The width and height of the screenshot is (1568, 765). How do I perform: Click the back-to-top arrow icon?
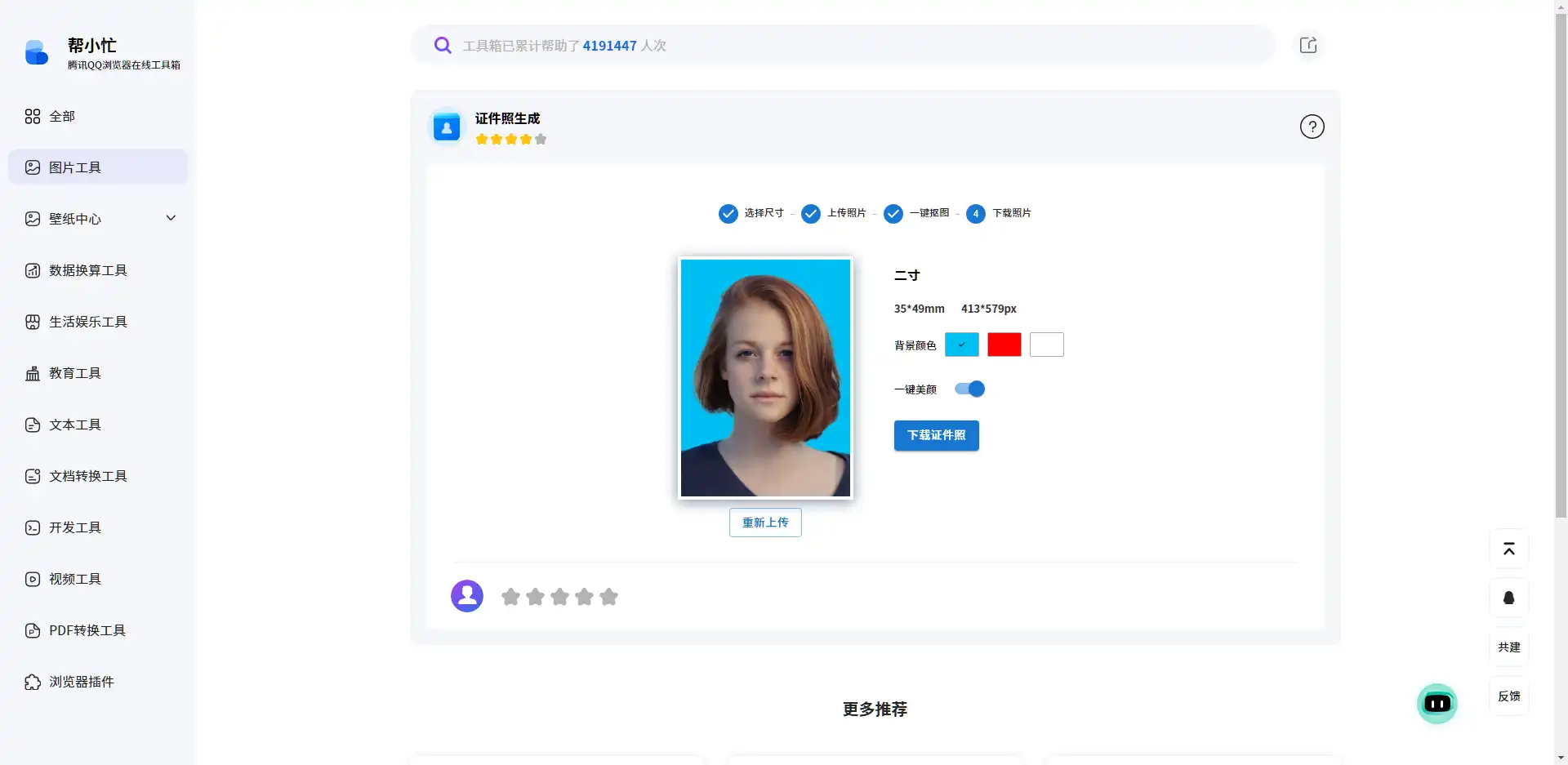[x=1509, y=549]
